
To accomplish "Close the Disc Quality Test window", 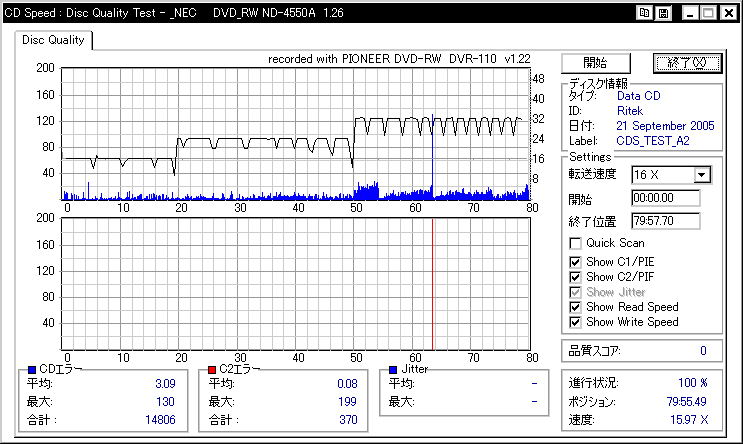I will point(729,13).
